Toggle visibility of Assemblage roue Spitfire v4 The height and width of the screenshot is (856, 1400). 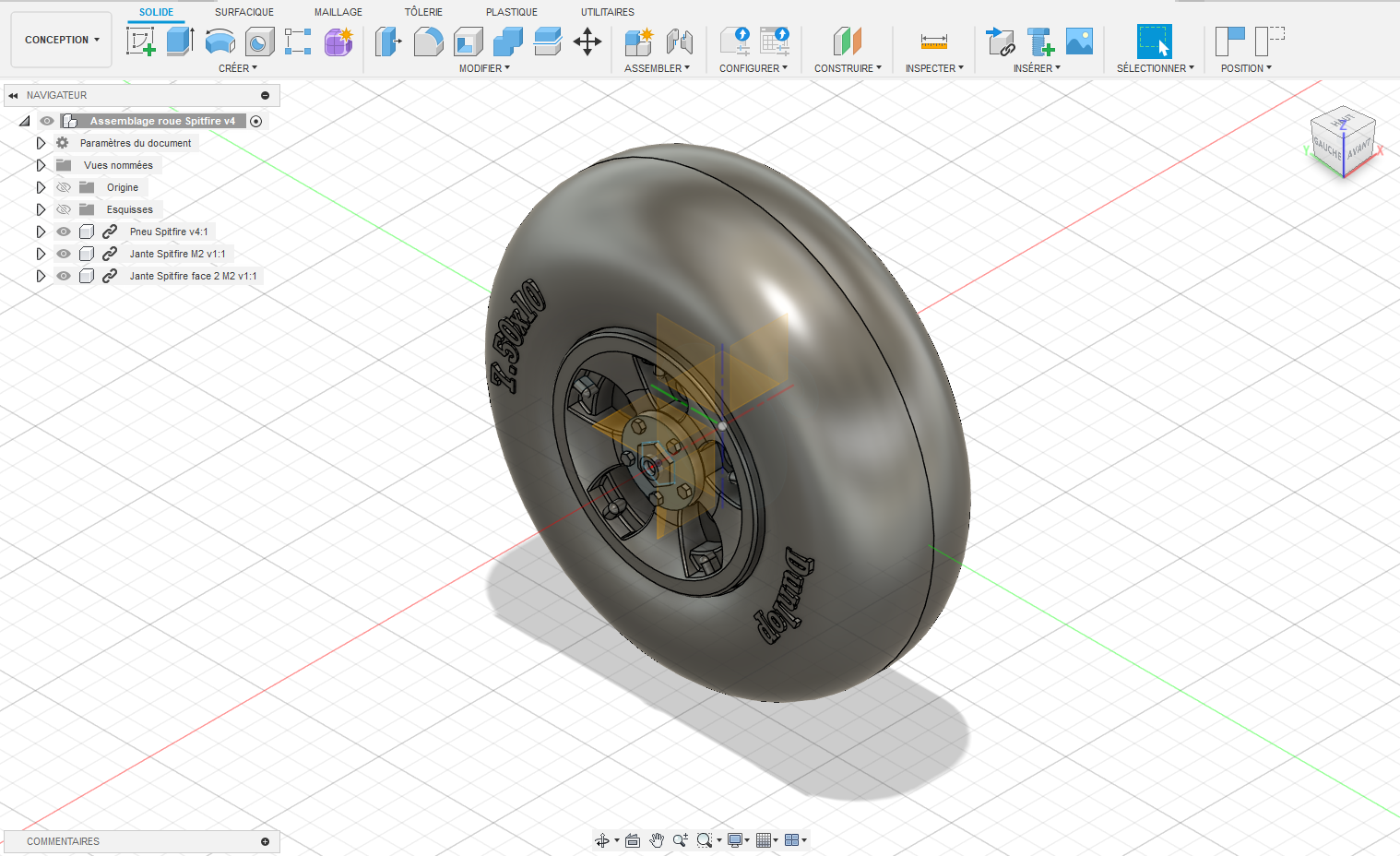(x=47, y=121)
